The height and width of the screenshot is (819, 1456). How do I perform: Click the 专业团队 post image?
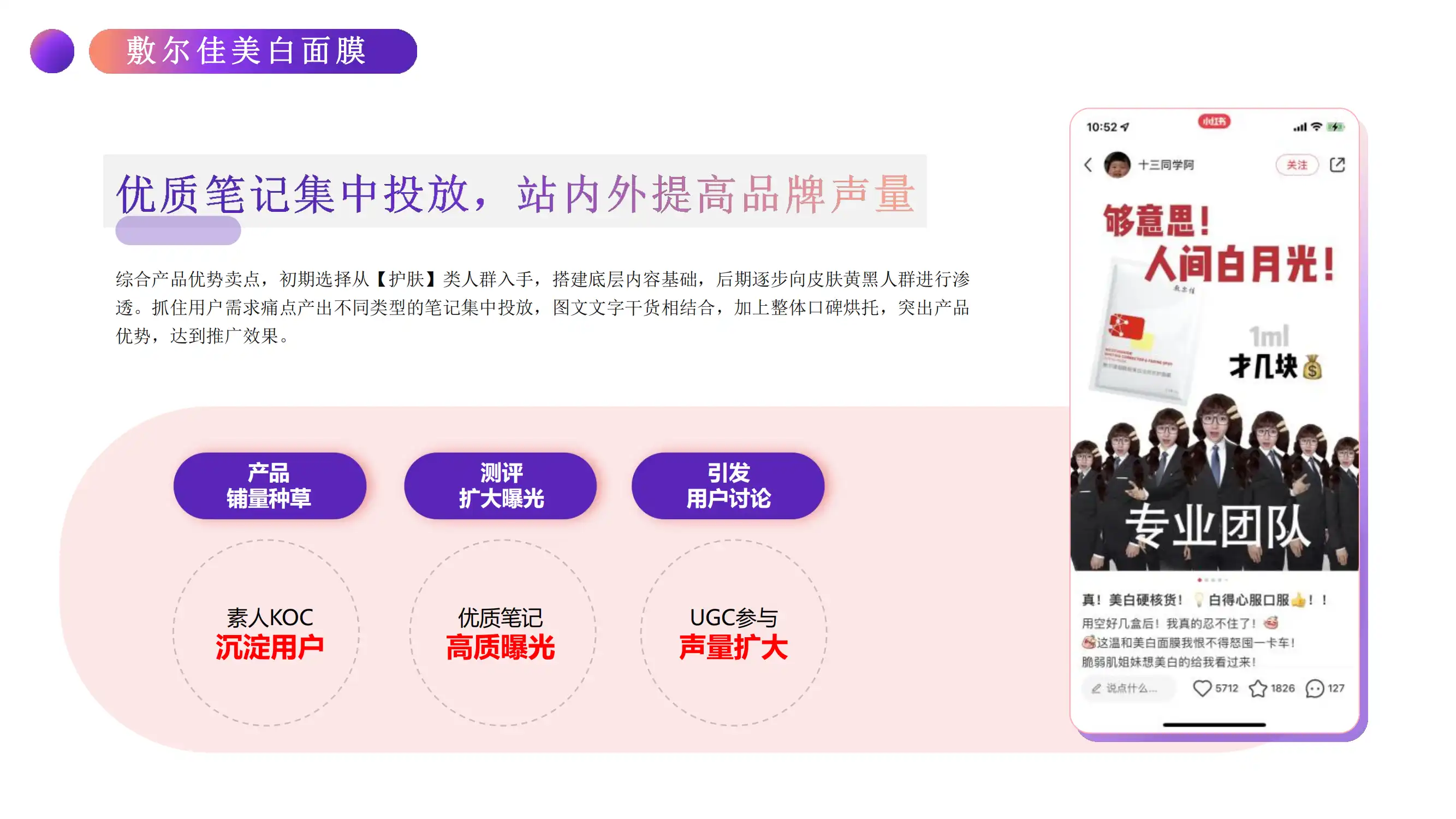tap(1214, 378)
